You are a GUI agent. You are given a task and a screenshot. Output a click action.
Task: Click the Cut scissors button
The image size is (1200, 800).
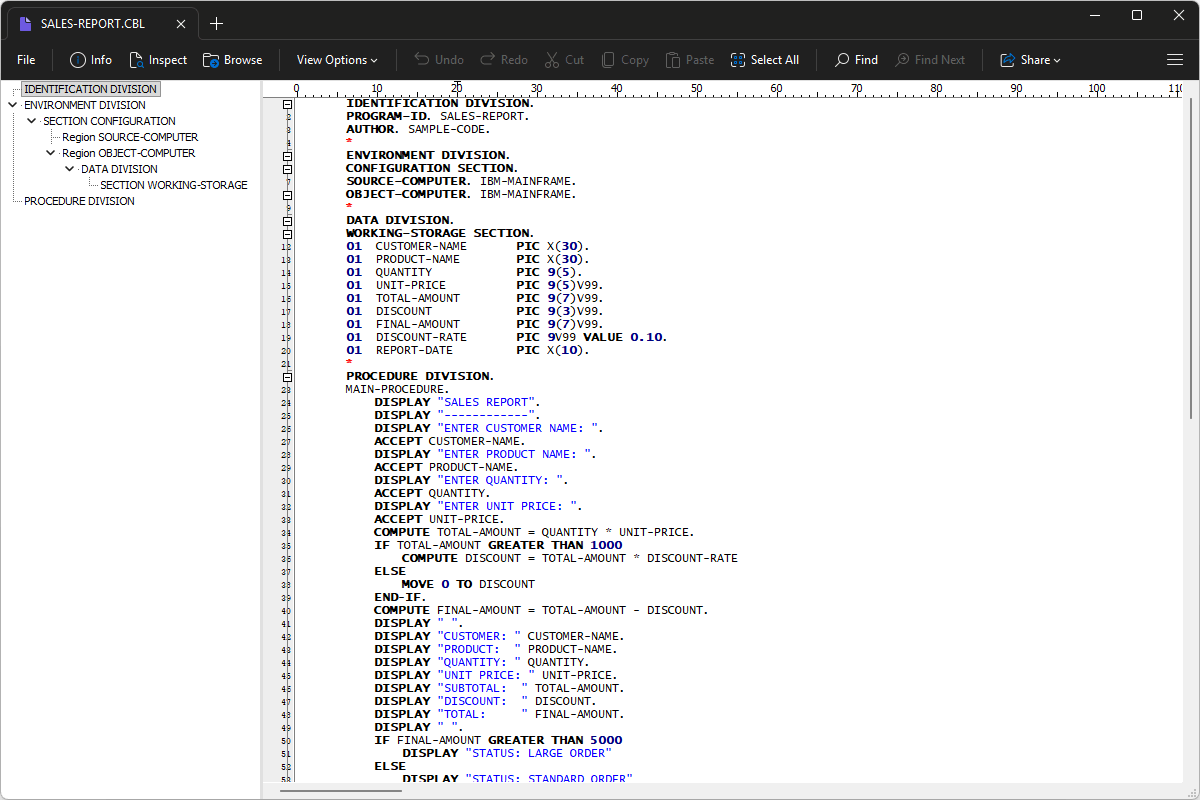point(564,60)
